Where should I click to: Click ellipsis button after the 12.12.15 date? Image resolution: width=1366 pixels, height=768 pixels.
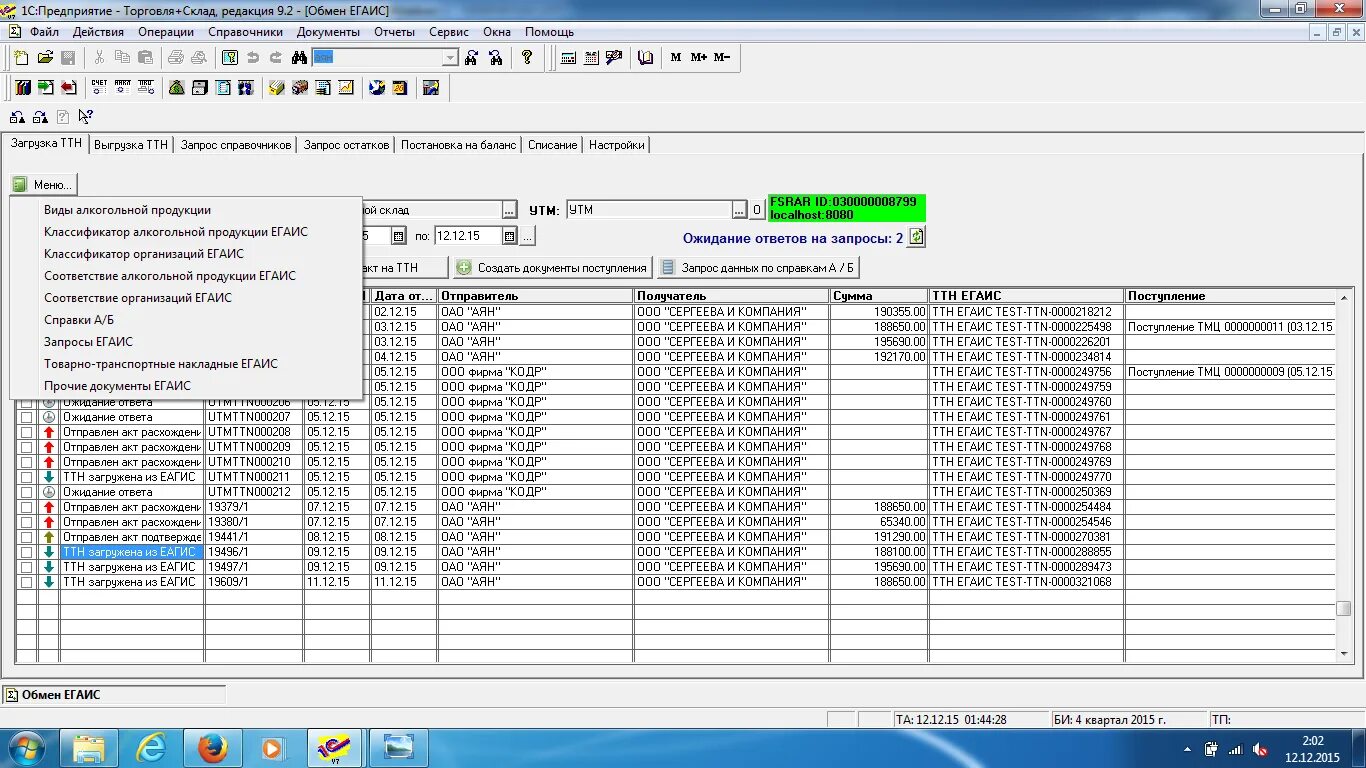(x=527, y=236)
